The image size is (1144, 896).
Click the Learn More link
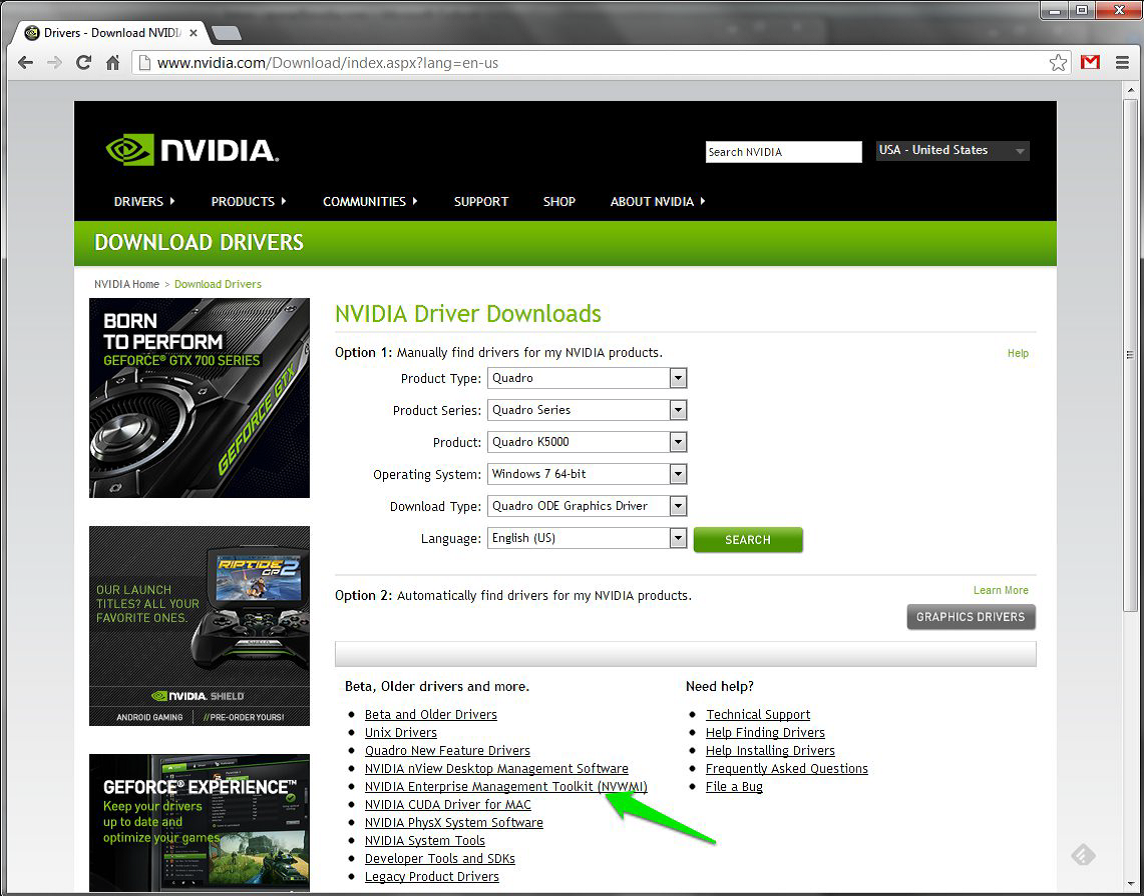point(1000,590)
